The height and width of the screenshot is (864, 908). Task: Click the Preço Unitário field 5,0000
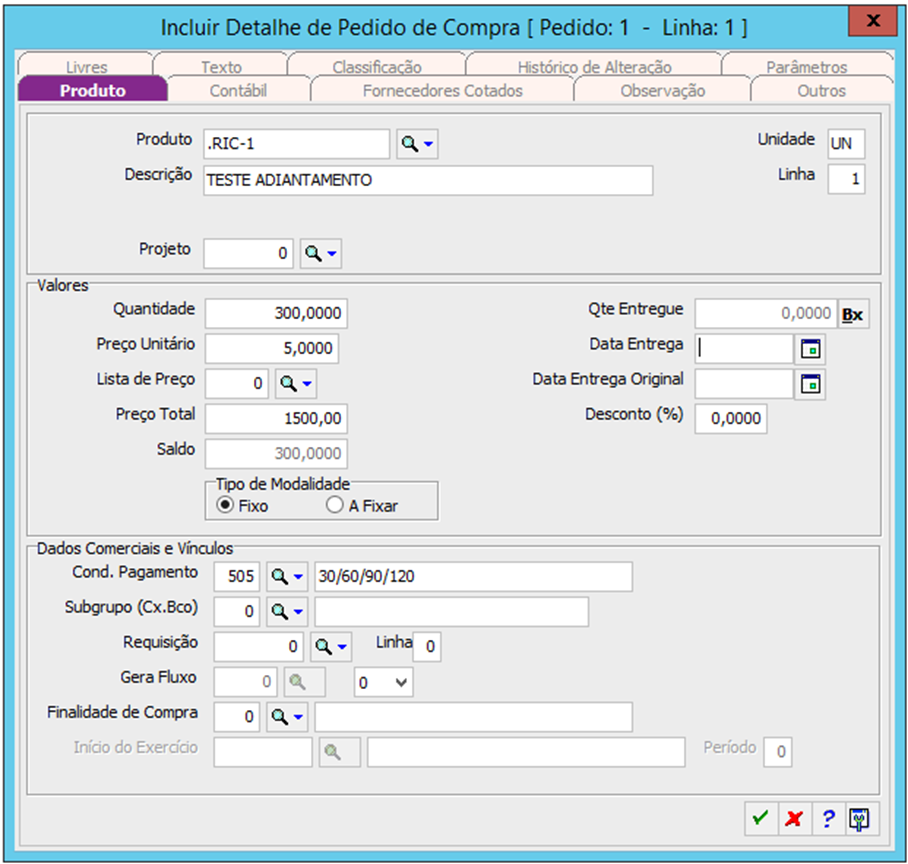[272, 349]
